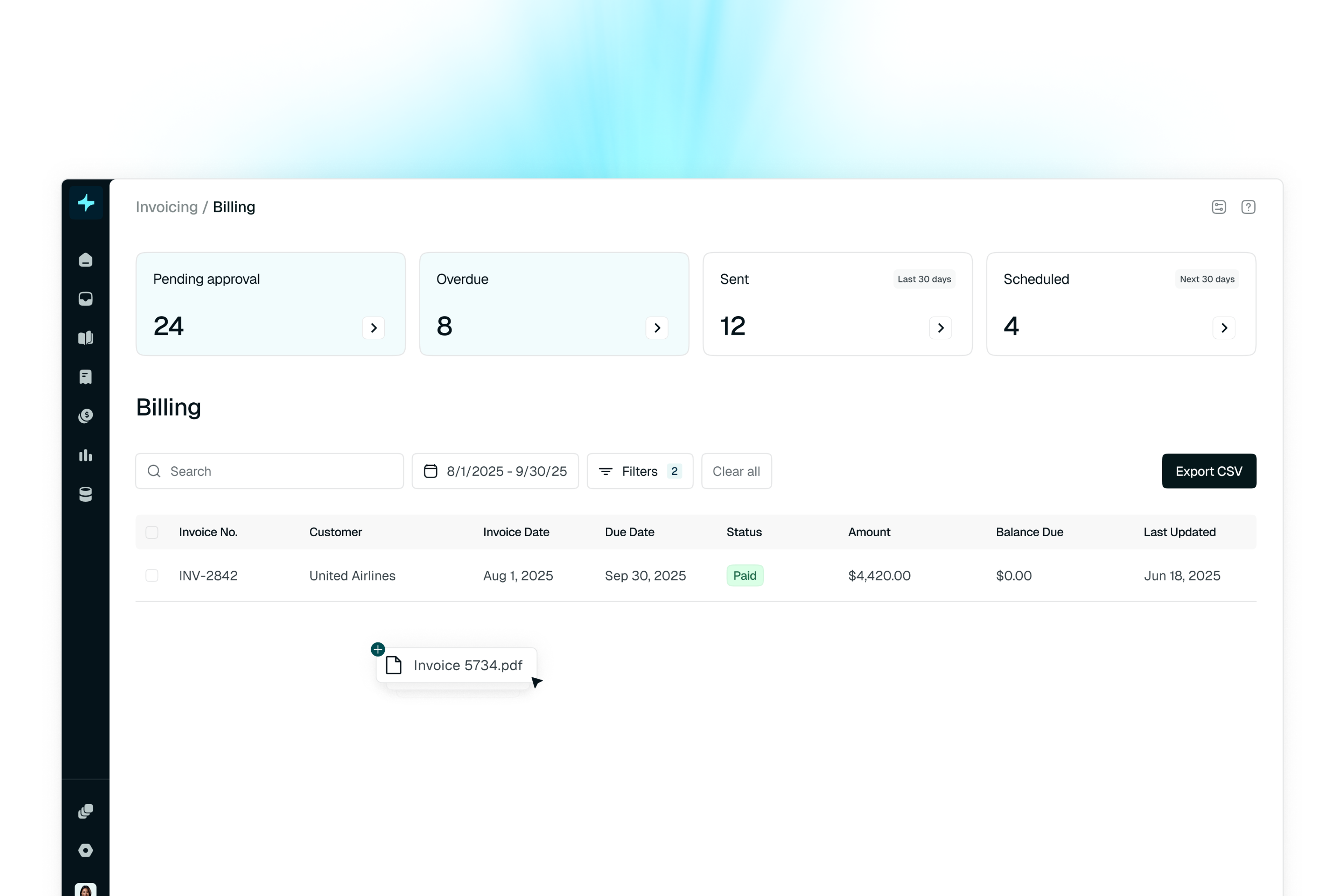1344x896 pixels.
Task: Click into the Search field
Action: click(x=269, y=471)
